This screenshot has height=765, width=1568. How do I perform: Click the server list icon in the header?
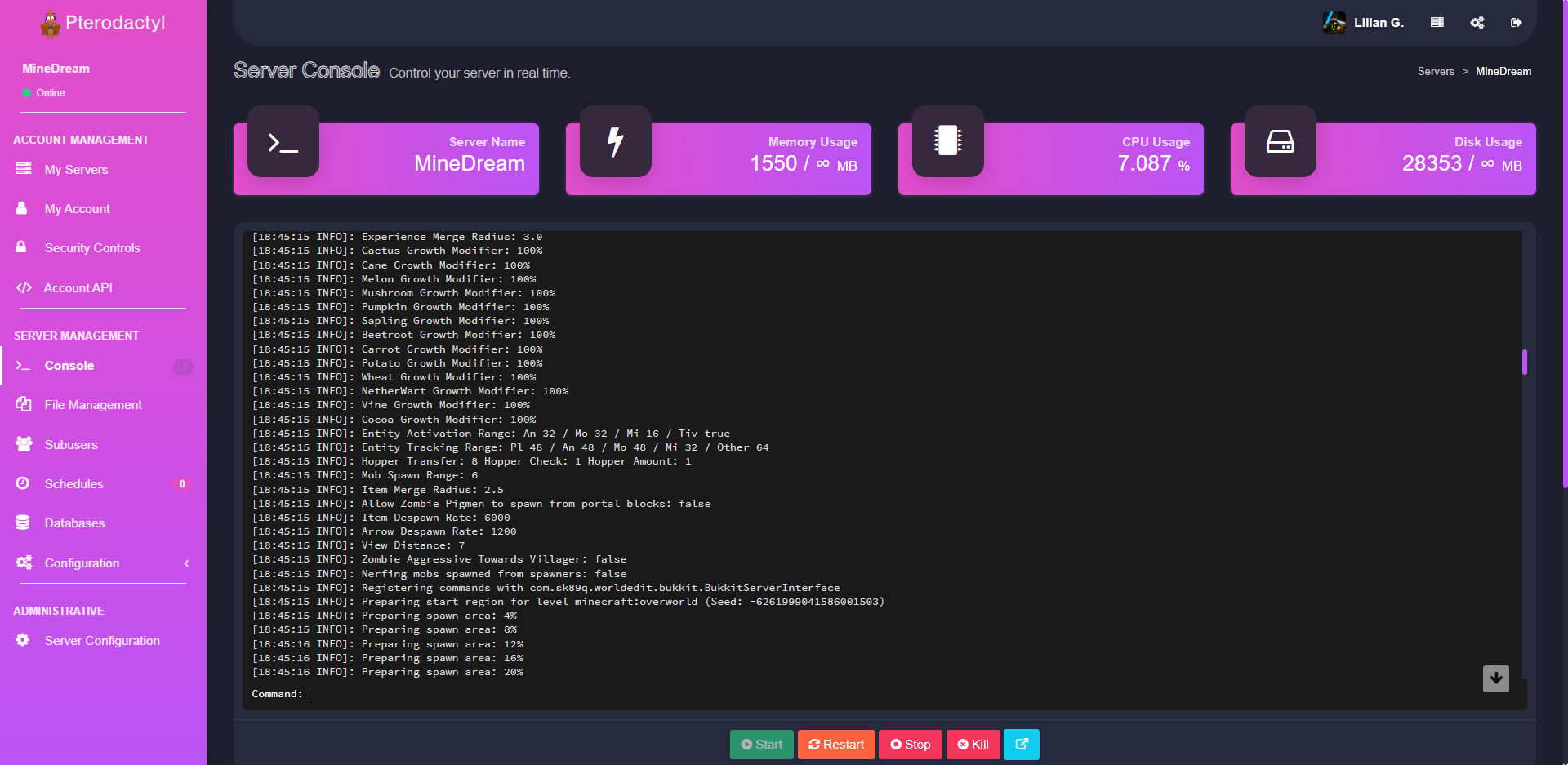click(1437, 22)
